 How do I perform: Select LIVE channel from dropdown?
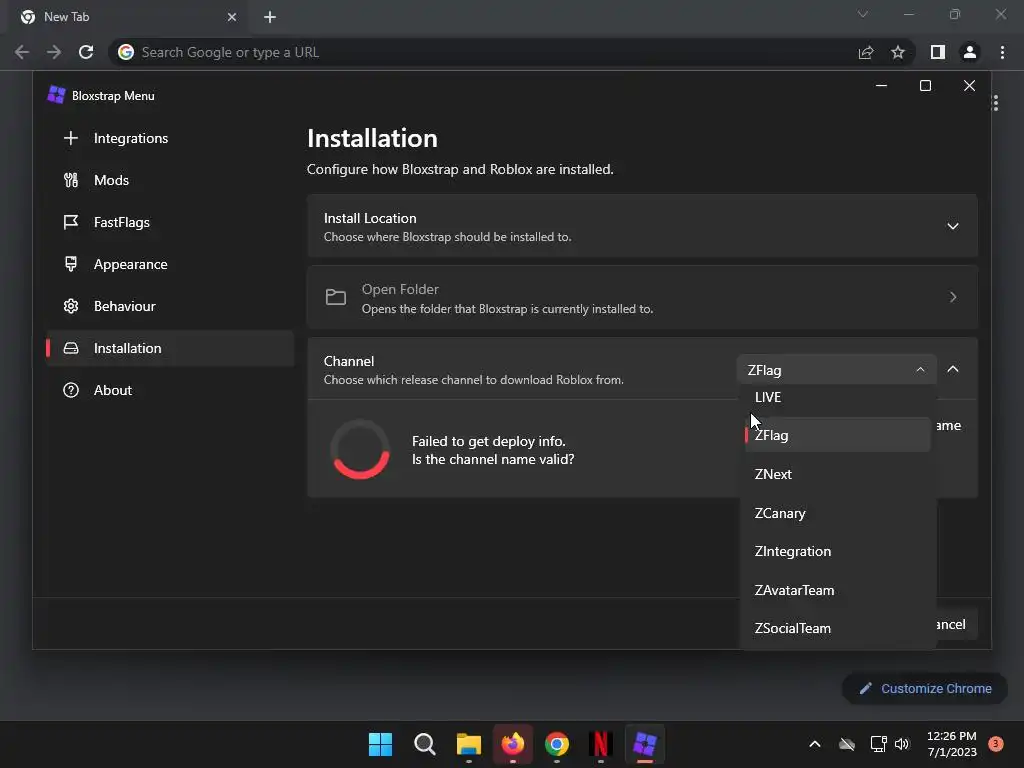(x=837, y=397)
